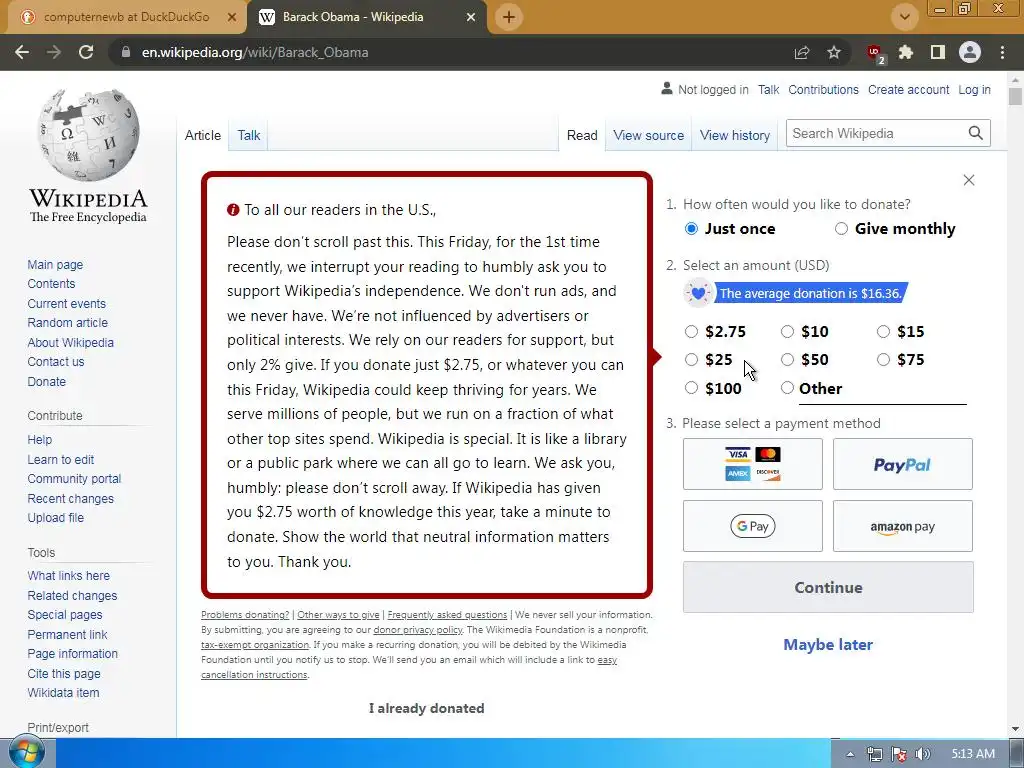Click the red info icon in banner

click(x=233, y=210)
